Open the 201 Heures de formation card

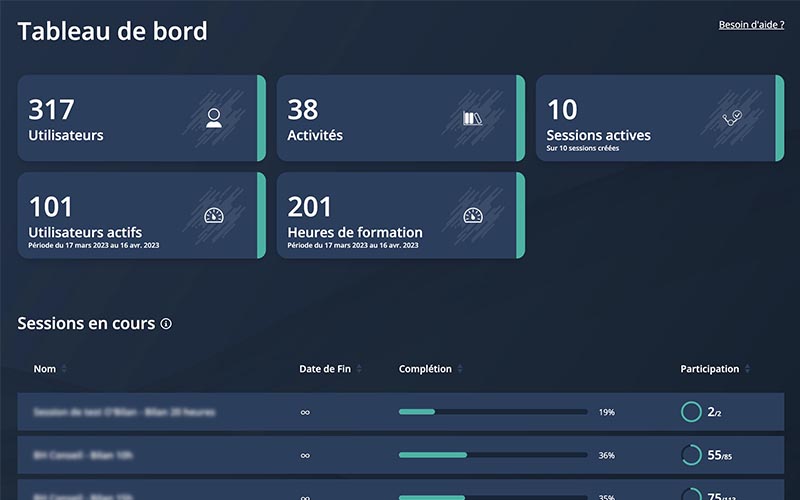pos(401,215)
